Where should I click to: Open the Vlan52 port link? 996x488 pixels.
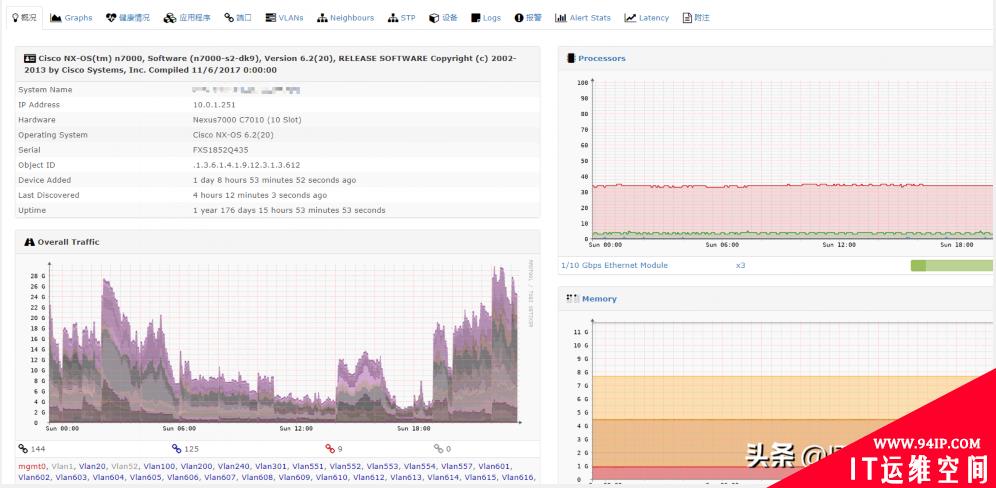coord(124,466)
